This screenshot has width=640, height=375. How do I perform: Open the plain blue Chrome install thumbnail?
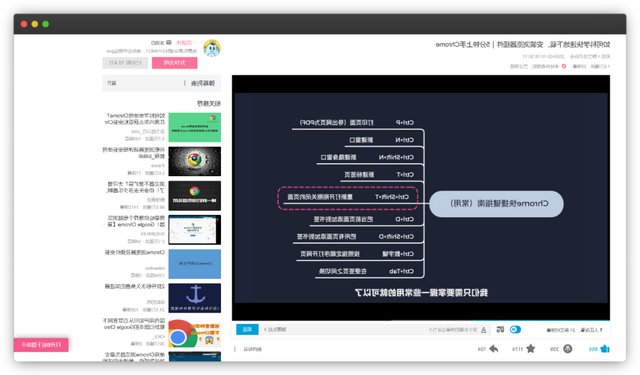195,264
